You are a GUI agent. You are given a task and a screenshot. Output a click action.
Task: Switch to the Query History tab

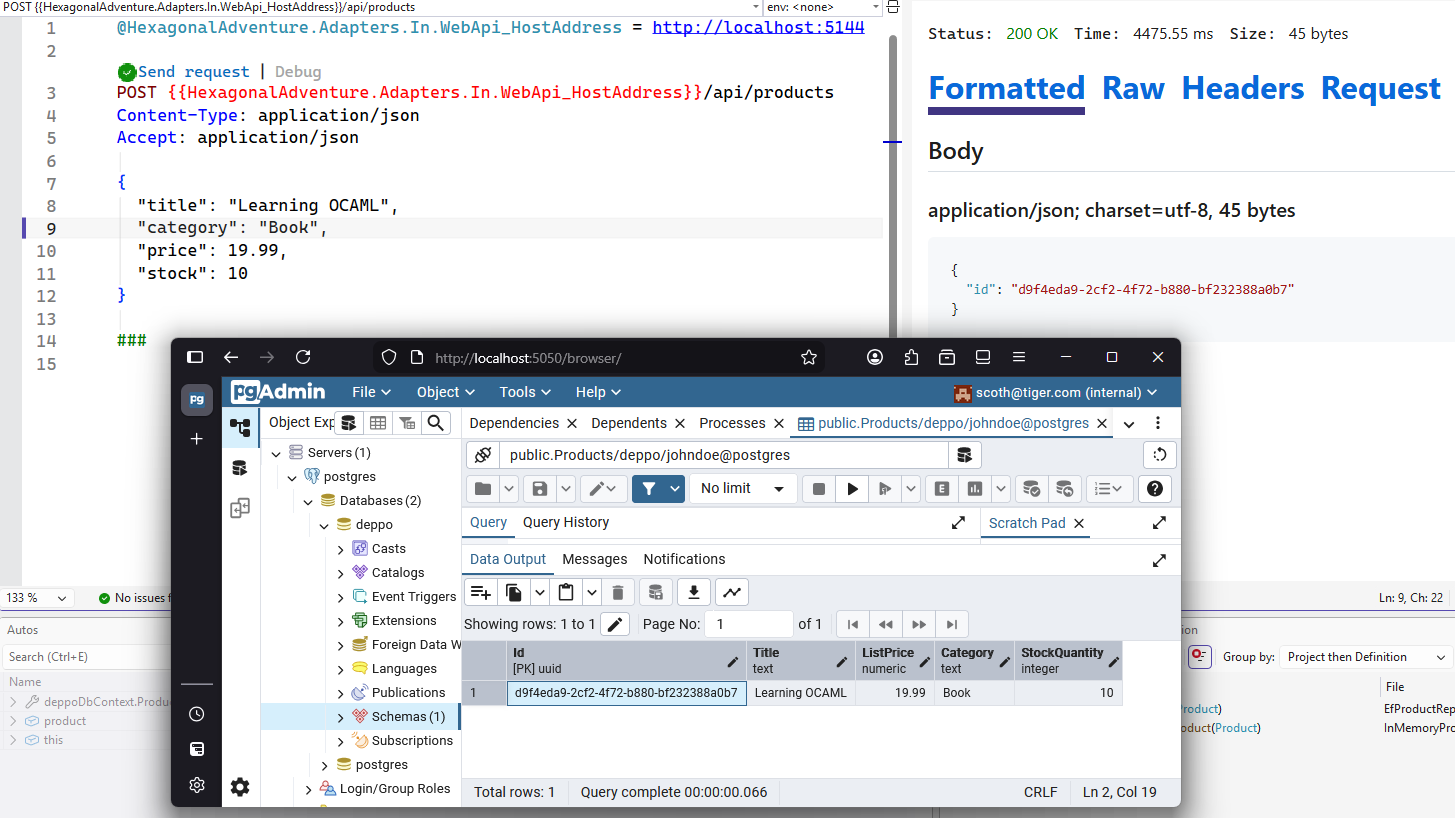[x=565, y=522]
